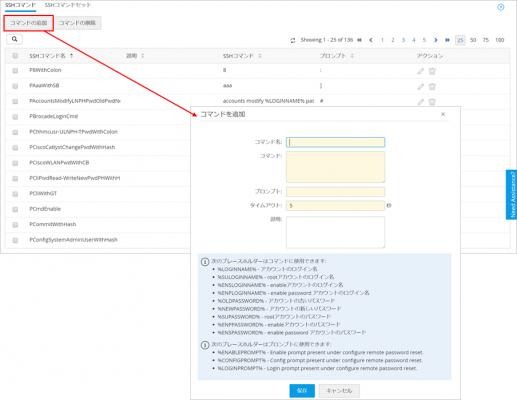Click trash icon for PAaaWithSB row

pos(432,86)
